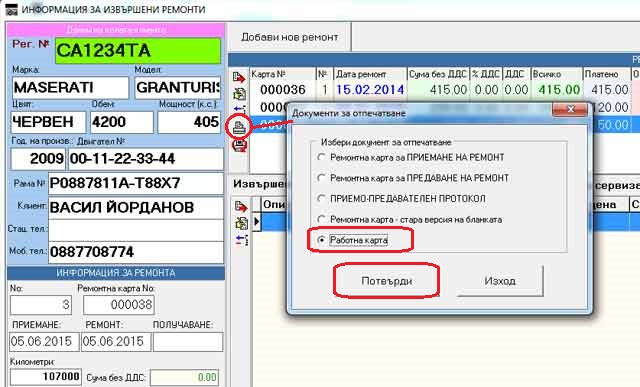The height and width of the screenshot is (387, 640).
Task: Click the red printer icon below circled printer
Action: 240,145
